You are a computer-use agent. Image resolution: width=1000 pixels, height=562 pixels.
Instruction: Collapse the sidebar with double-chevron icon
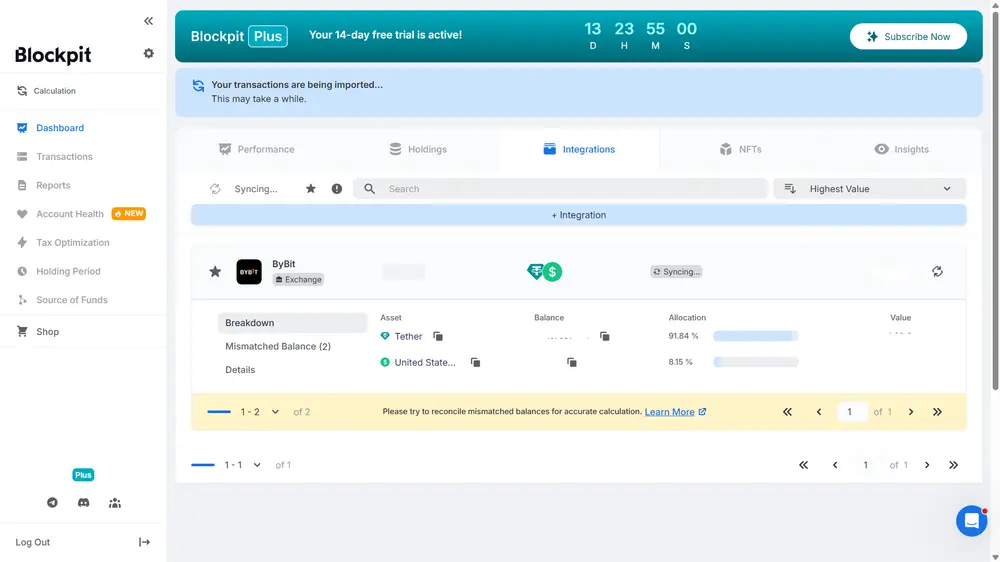[x=149, y=21]
